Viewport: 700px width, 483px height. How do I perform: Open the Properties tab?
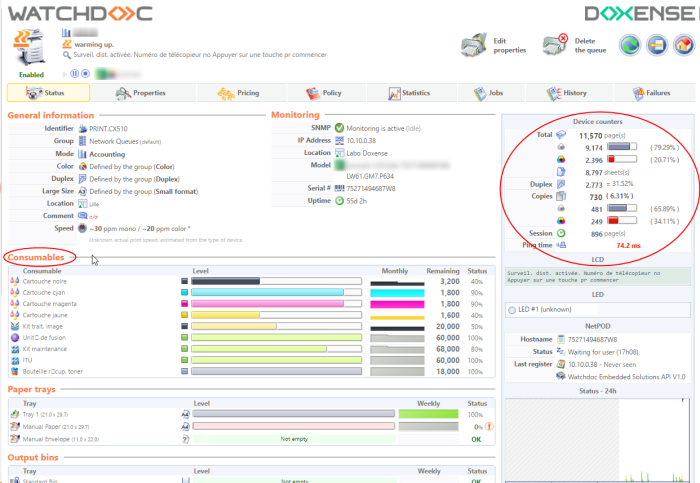coord(141,93)
